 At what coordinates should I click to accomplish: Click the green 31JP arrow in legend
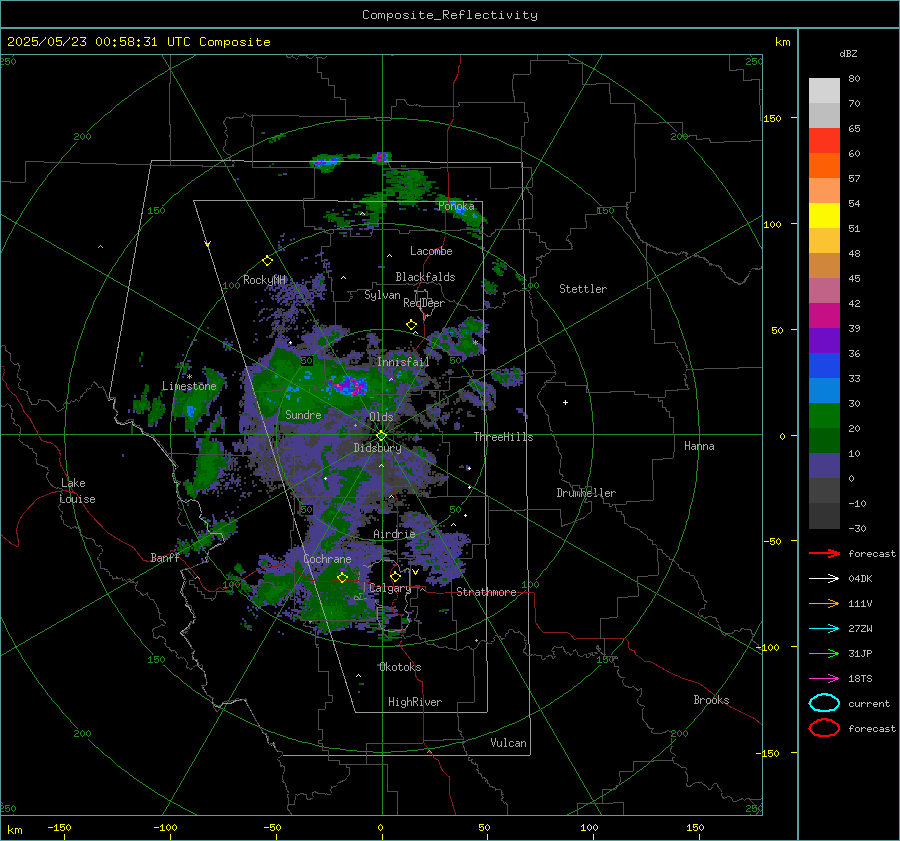(x=824, y=653)
